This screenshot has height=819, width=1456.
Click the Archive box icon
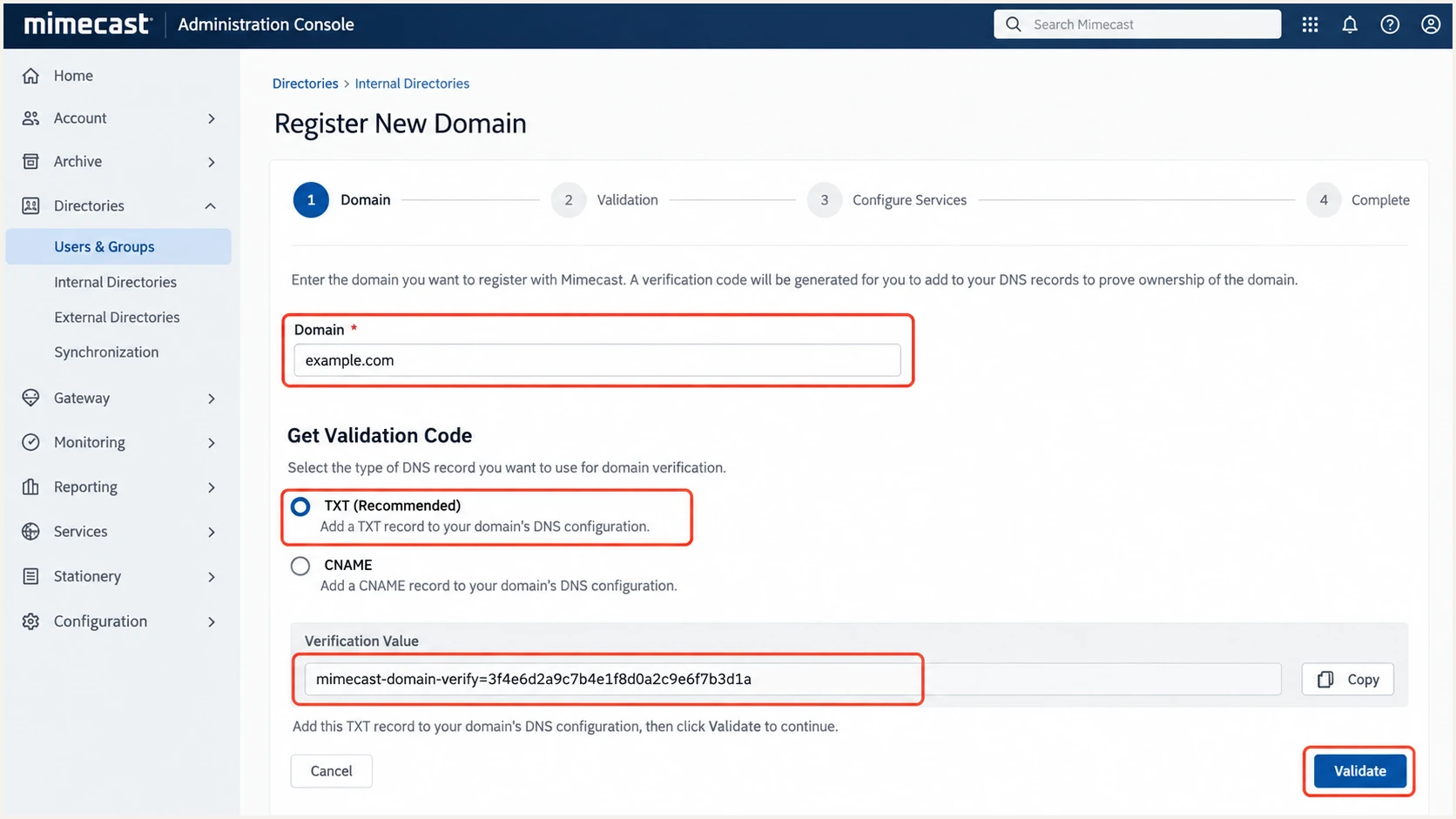(30, 162)
